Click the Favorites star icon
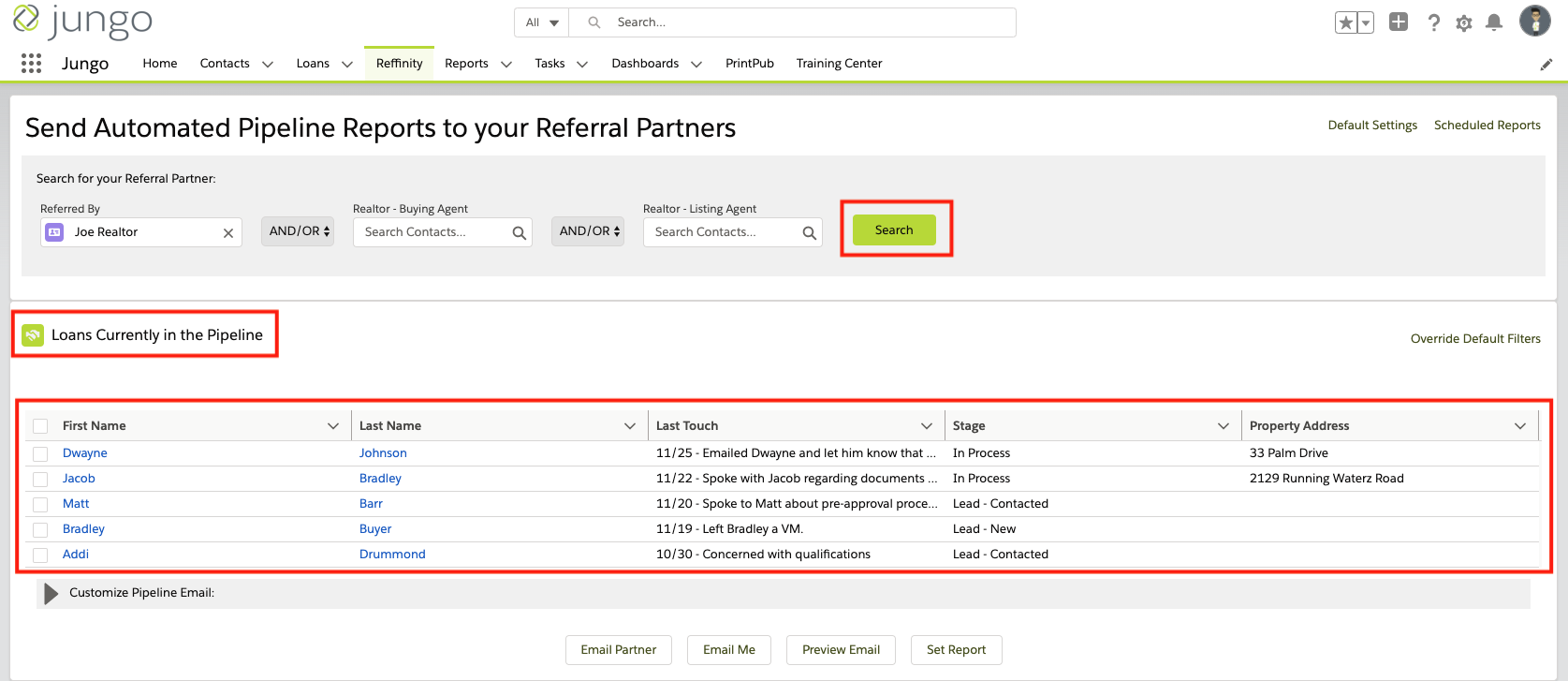The image size is (1568, 681). [x=1345, y=22]
